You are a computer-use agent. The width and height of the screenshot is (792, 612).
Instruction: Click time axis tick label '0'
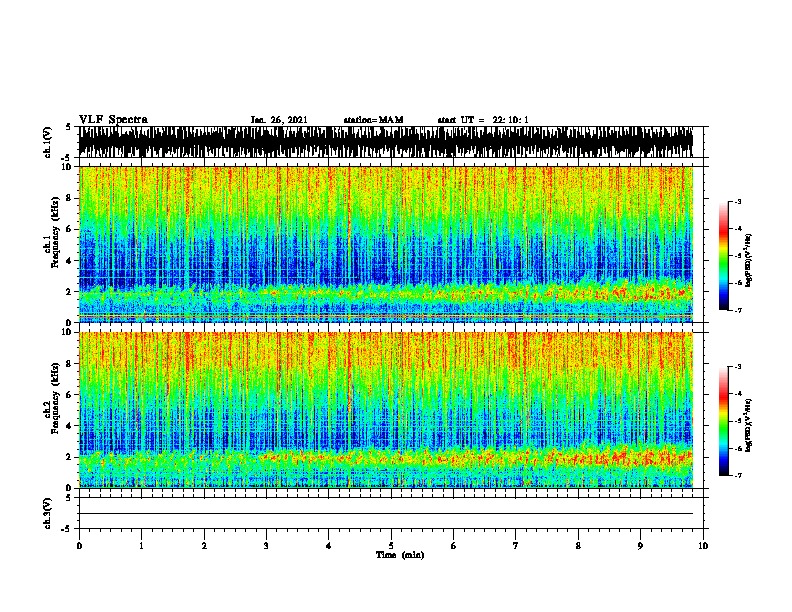point(79,546)
